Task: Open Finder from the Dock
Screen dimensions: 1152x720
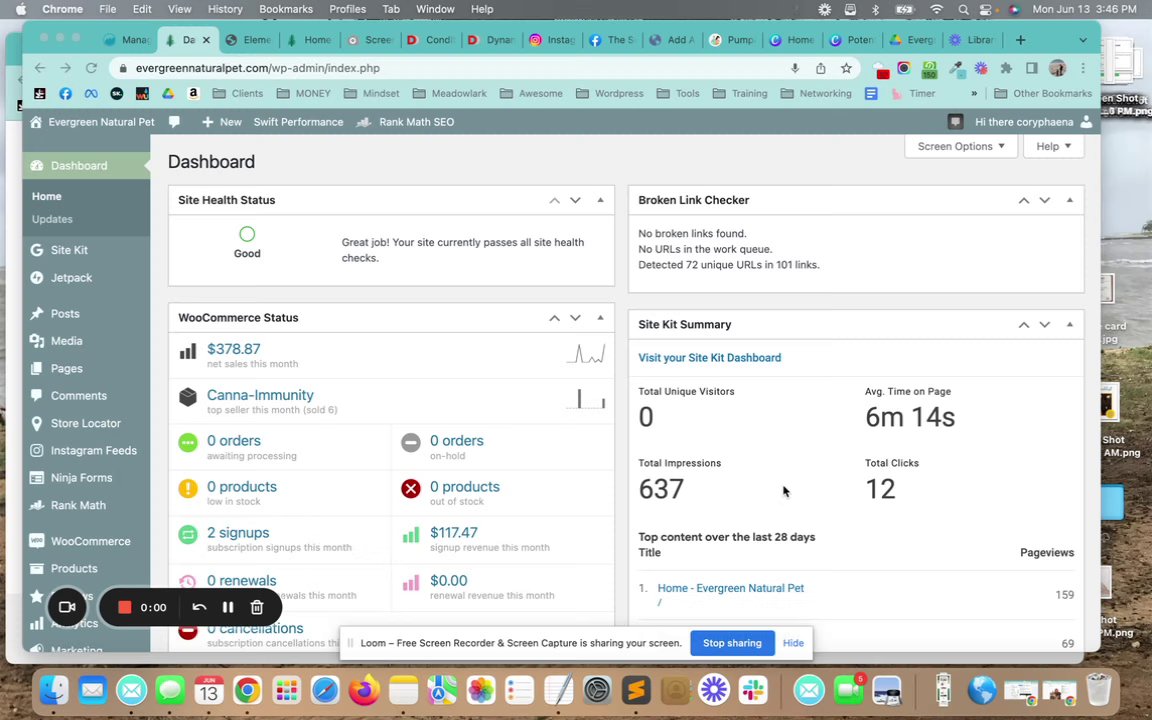Action: point(54,690)
